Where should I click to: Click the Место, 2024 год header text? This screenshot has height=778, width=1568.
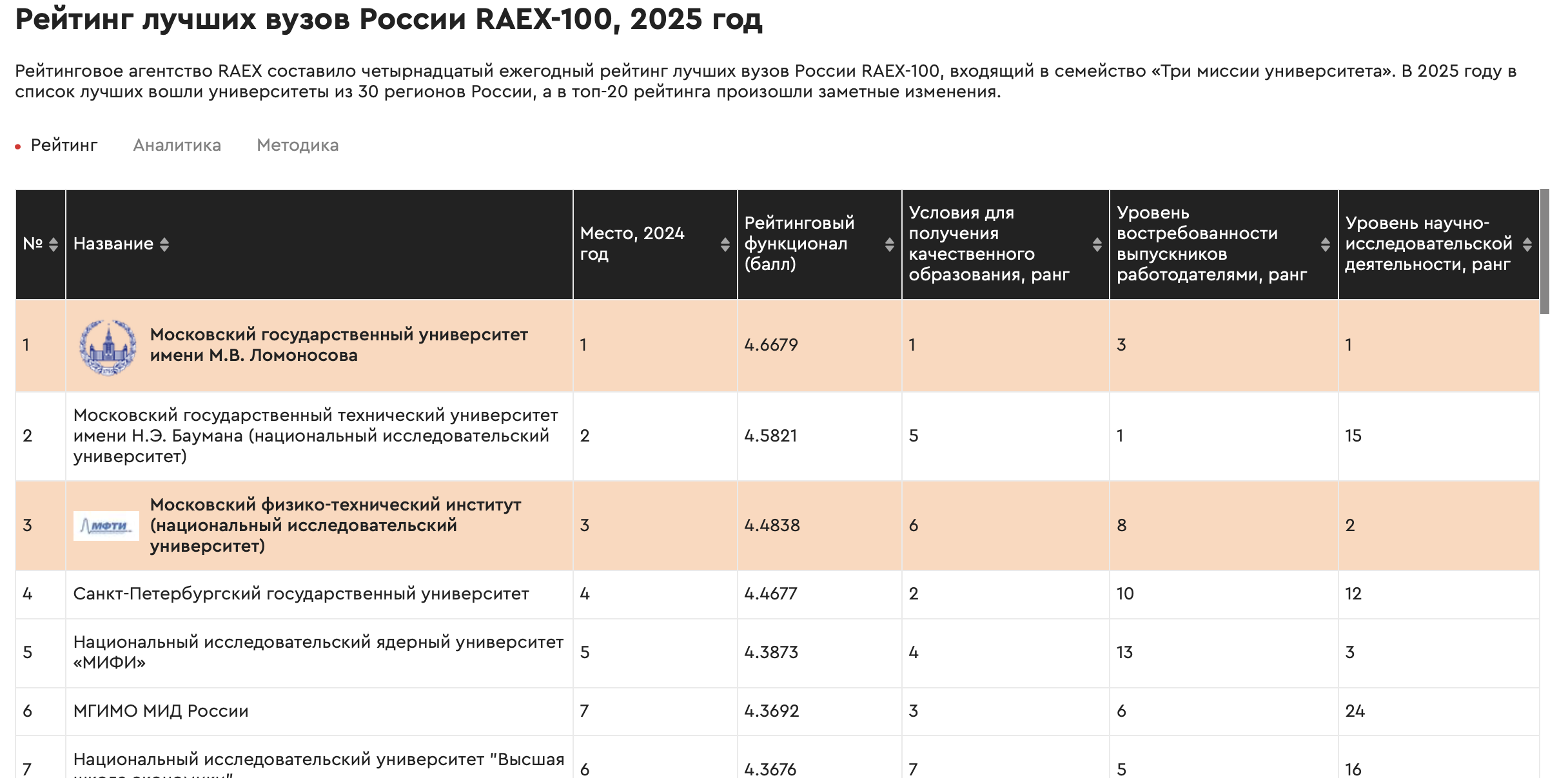[x=632, y=244]
